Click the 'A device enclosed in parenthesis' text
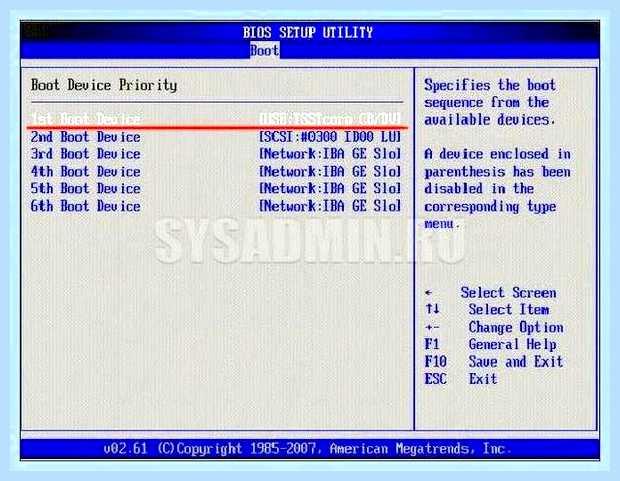Image resolution: width=620 pixels, height=481 pixels. [497, 189]
